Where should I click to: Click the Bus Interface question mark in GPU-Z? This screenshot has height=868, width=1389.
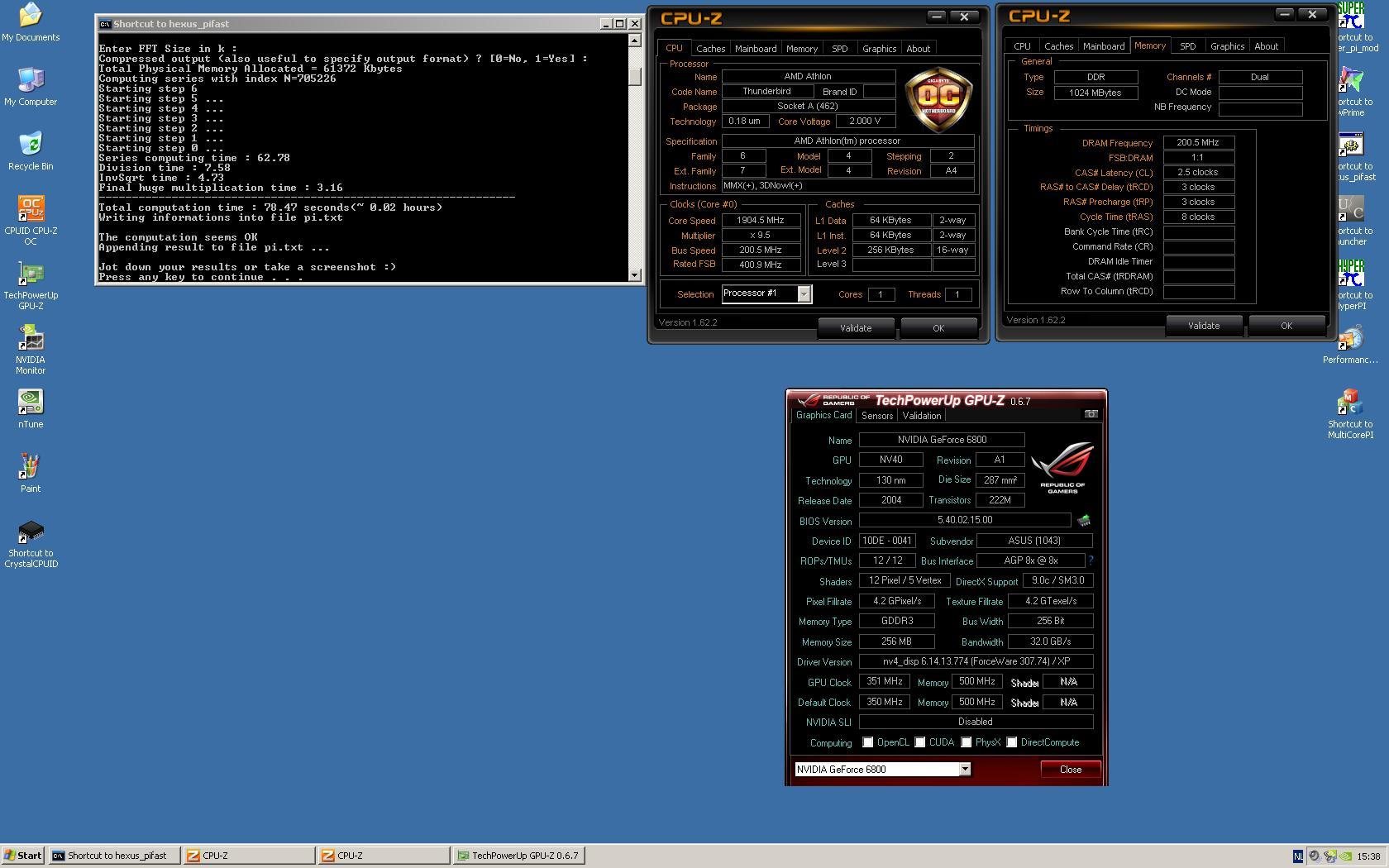[1091, 560]
